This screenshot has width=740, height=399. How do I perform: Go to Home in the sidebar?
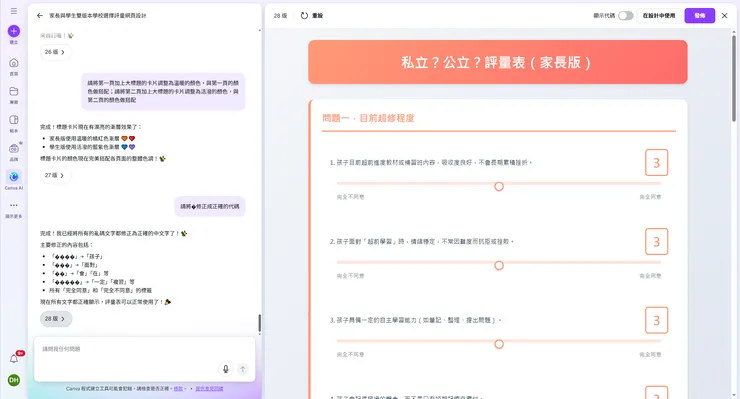(x=14, y=63)
